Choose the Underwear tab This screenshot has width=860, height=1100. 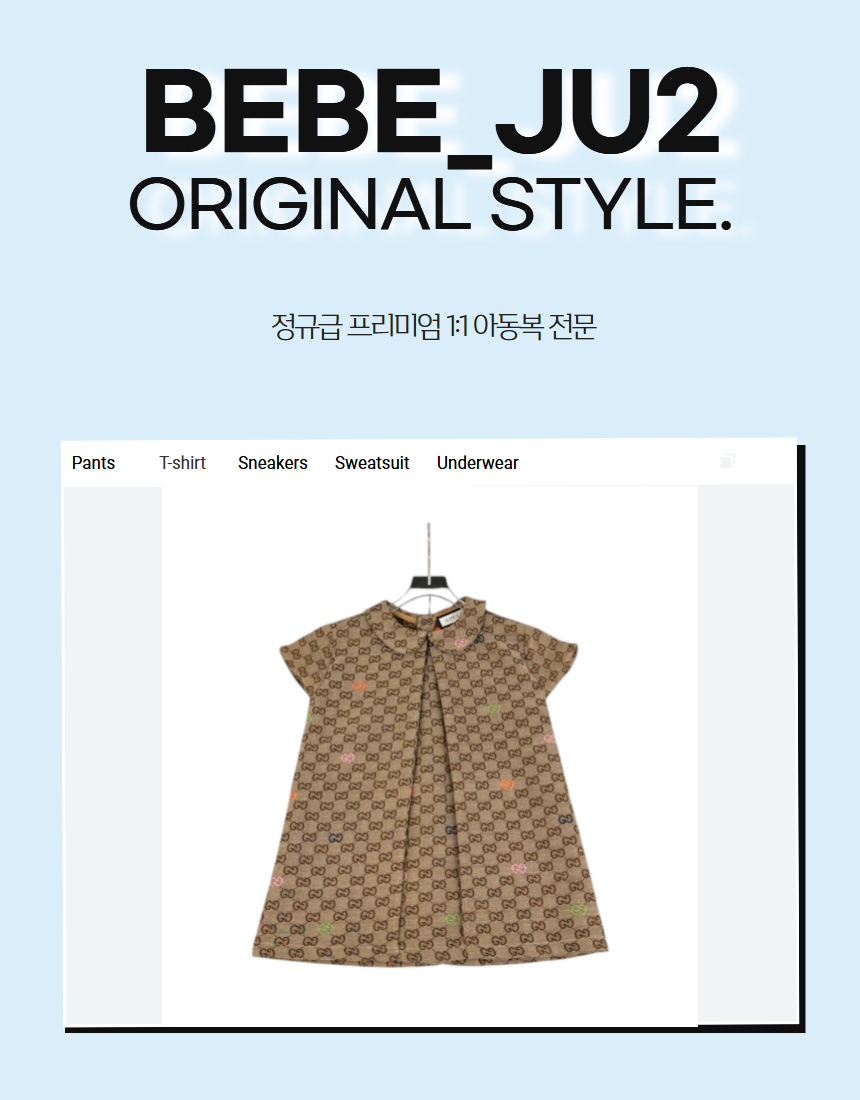pyautogui.click(x=478, y=463)
